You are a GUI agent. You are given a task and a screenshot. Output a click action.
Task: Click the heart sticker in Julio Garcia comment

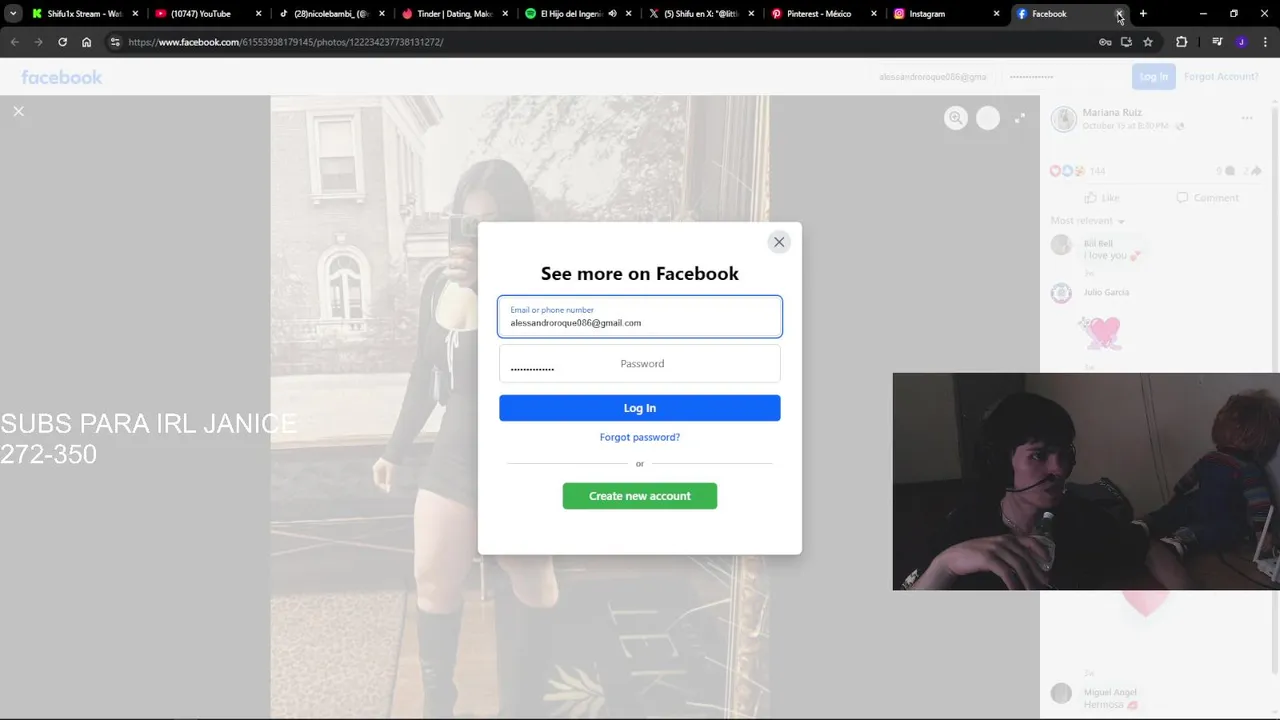1102,332
